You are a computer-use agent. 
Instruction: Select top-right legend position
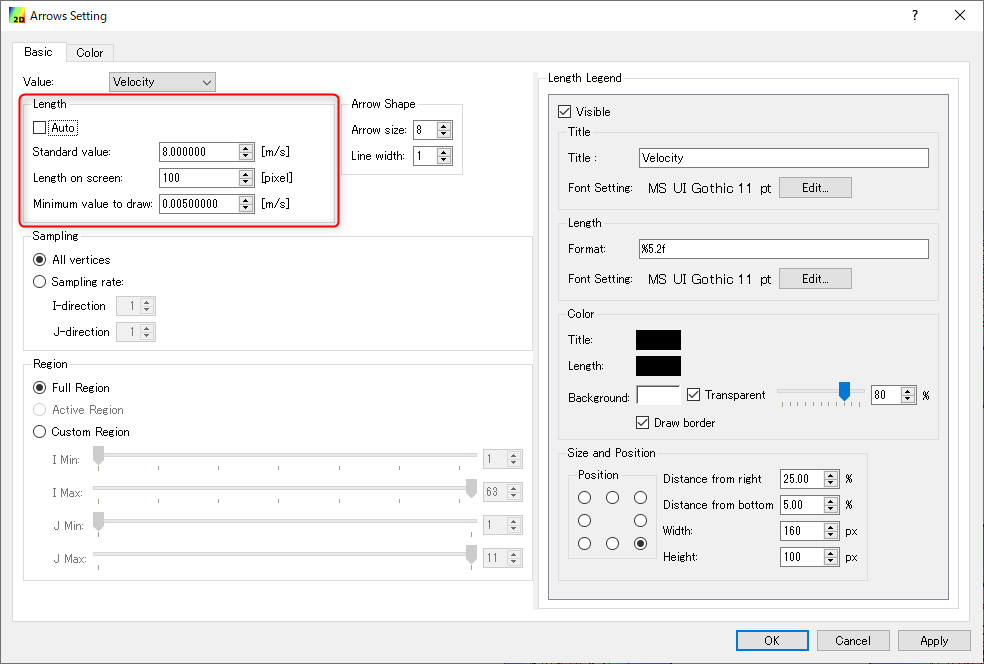coord(640,498)
